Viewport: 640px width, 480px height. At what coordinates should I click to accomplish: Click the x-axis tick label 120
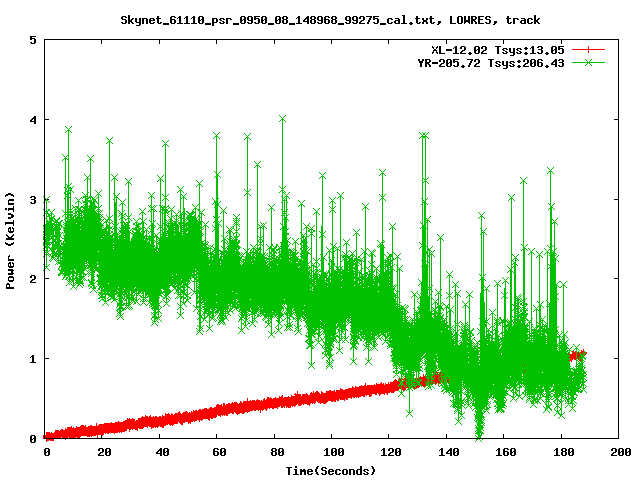pos(391,452)
